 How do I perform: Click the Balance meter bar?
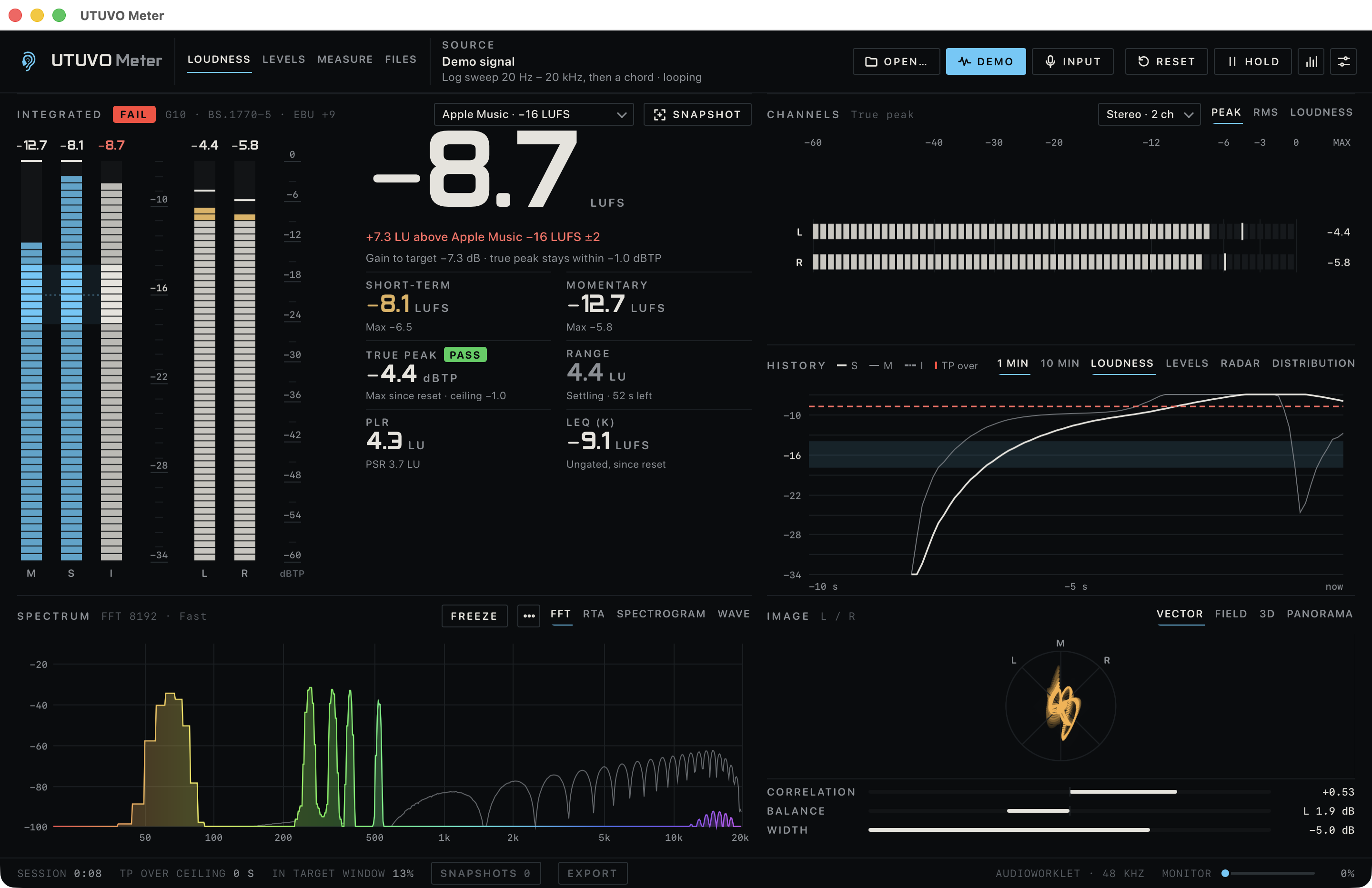(x=1069, y=811)
